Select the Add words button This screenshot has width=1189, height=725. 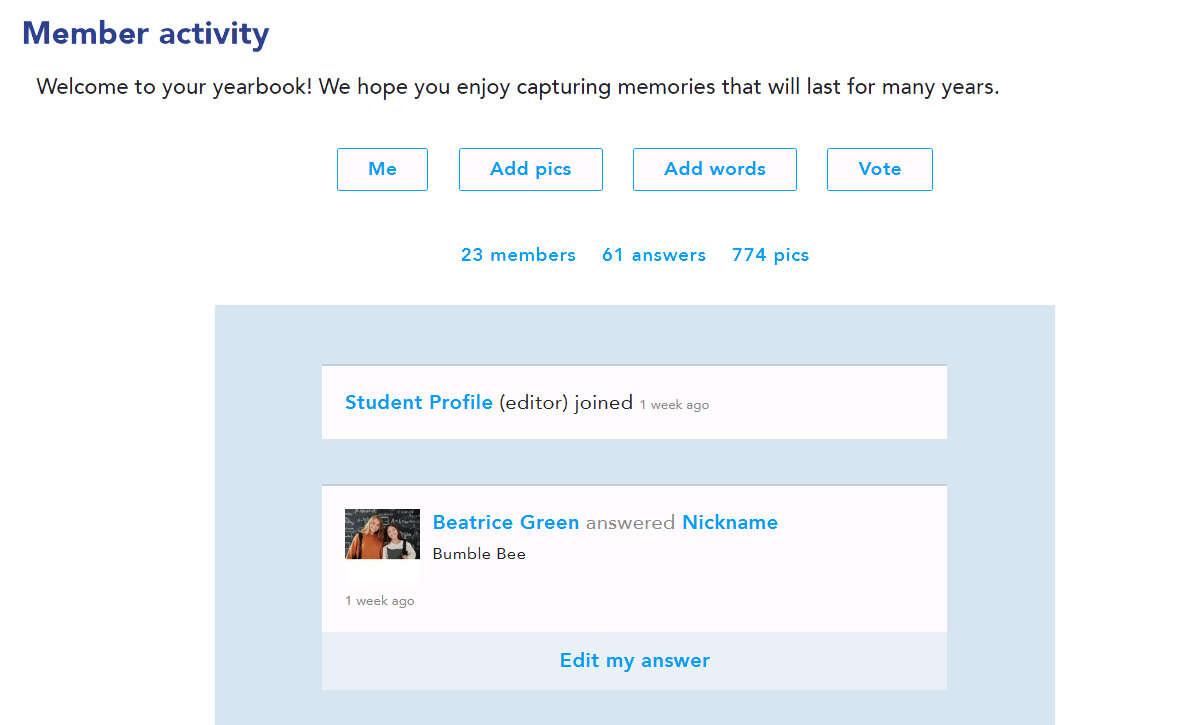point(714,169)
